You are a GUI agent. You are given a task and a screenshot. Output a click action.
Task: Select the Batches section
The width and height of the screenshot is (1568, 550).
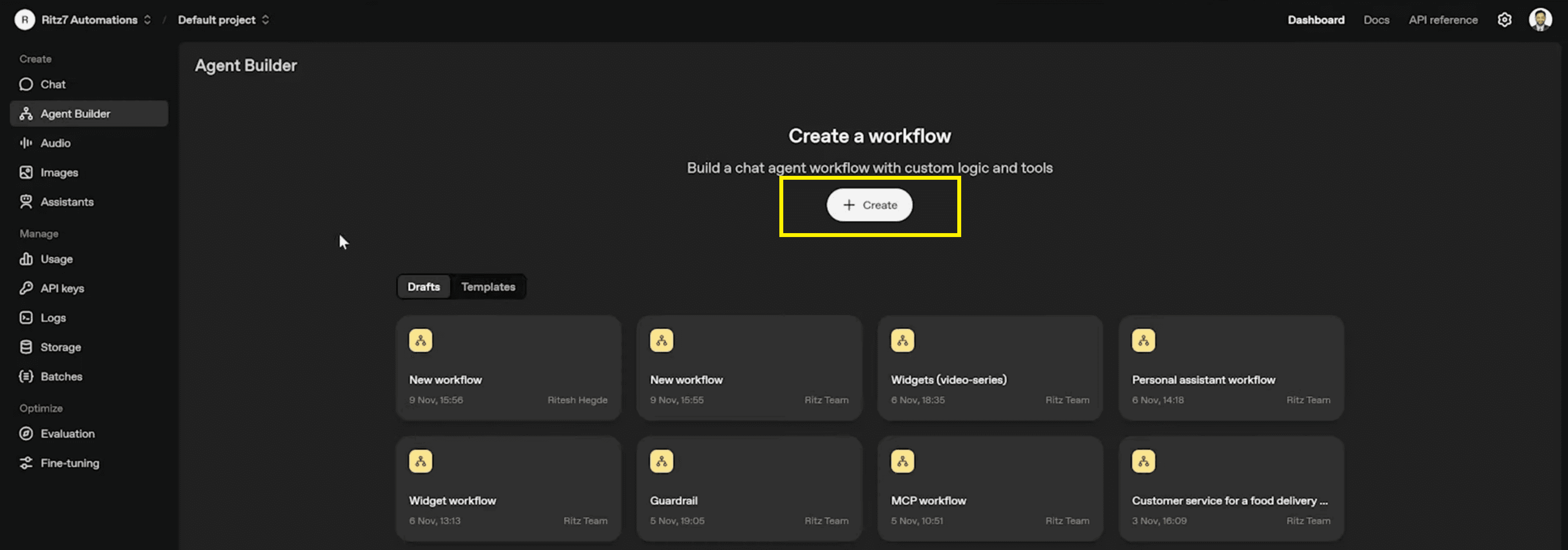click(61, 376)
